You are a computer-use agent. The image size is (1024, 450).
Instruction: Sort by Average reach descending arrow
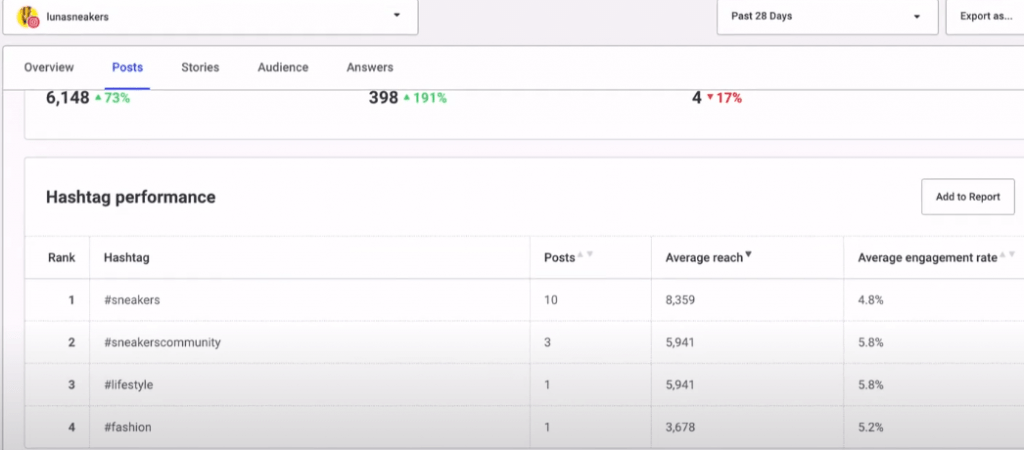(748, 254)
